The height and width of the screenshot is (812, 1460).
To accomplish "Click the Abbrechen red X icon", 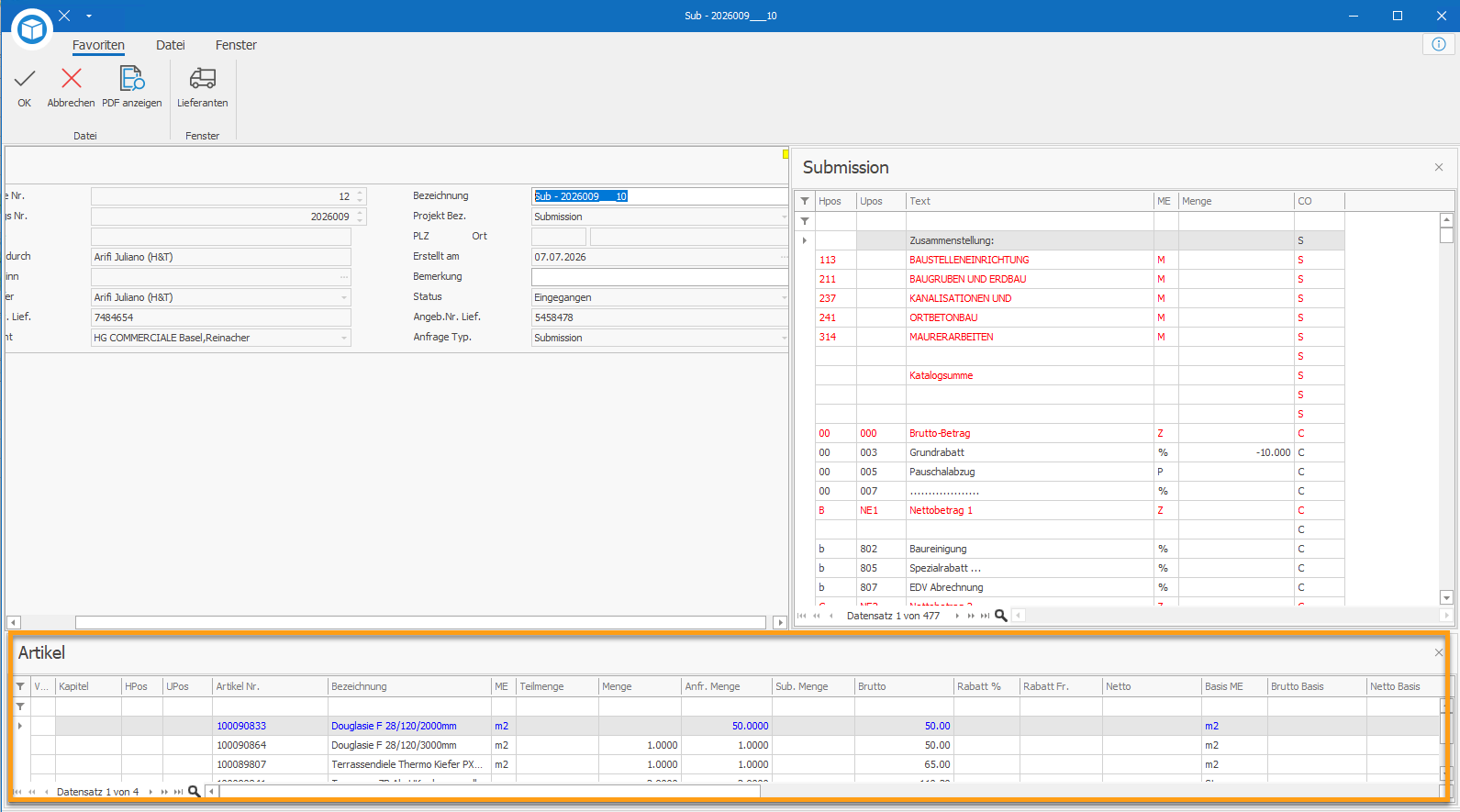I will pos(71,79).
